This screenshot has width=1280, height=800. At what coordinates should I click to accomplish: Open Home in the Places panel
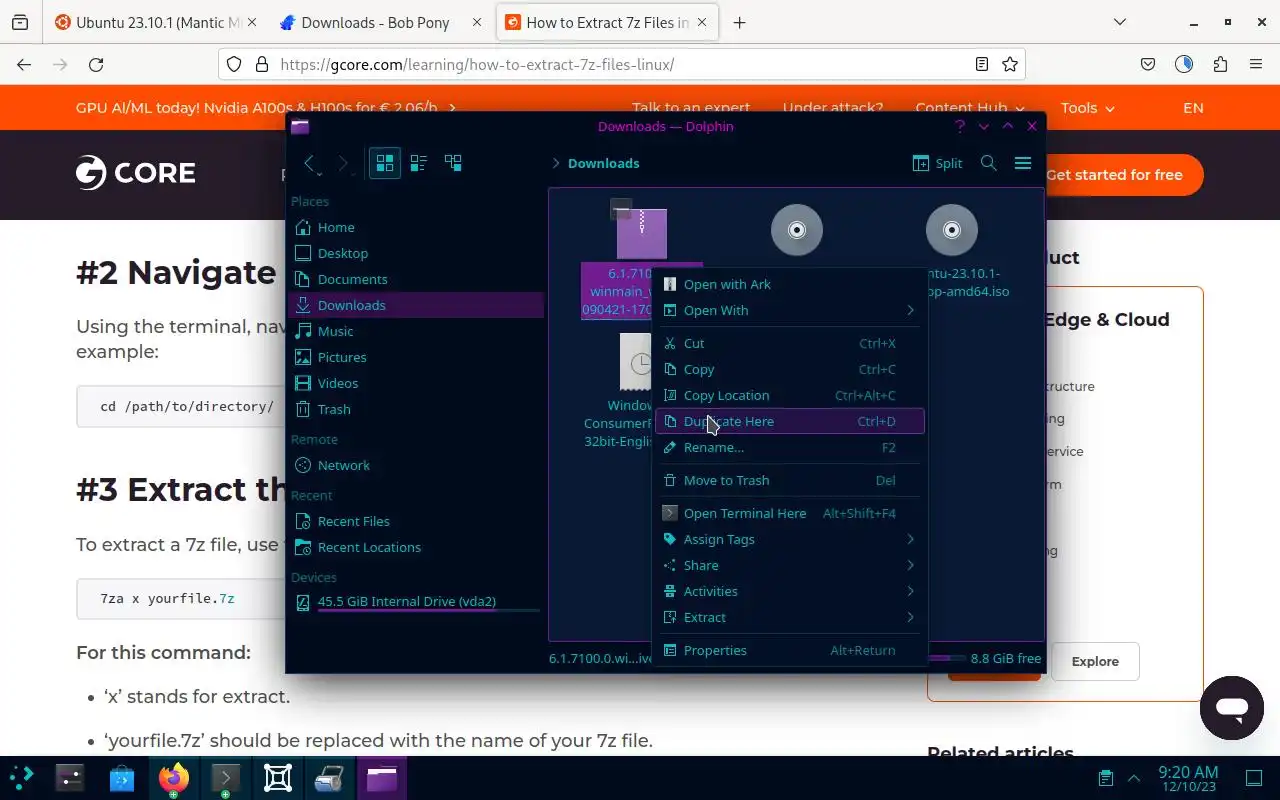(416, 227)
